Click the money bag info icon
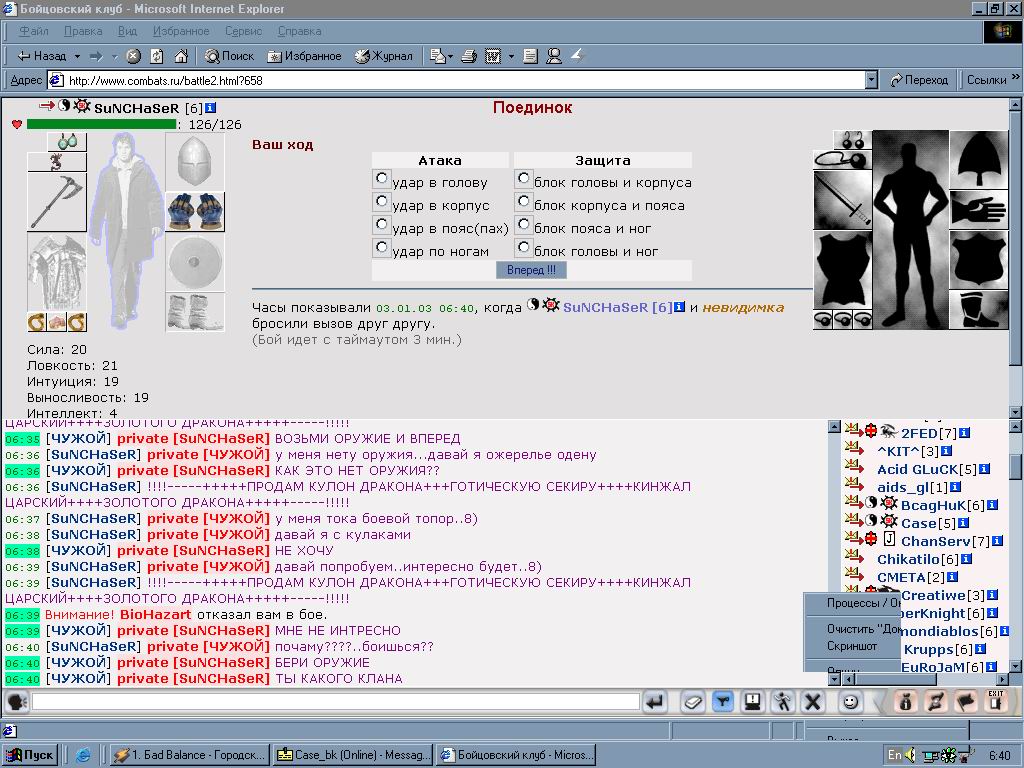The image size is (1024, 768). (905, 702)
